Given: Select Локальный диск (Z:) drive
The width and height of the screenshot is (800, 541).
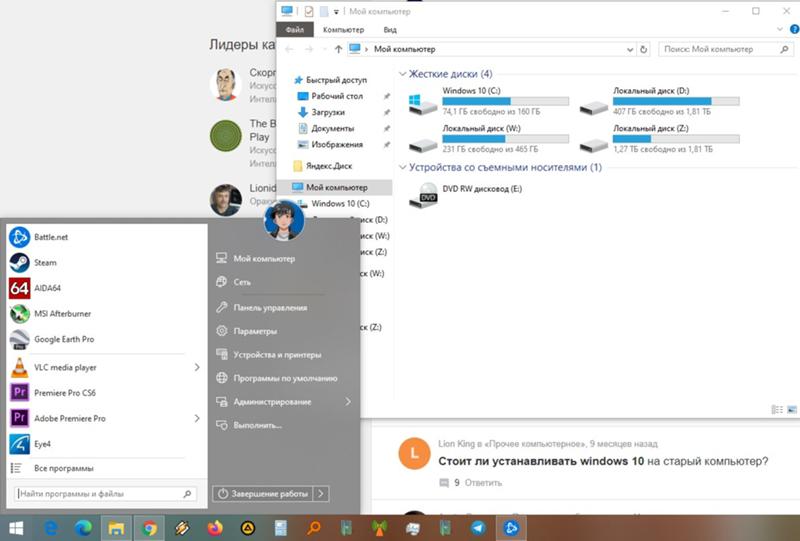Looking at the screenshot, I should (659, 138).
